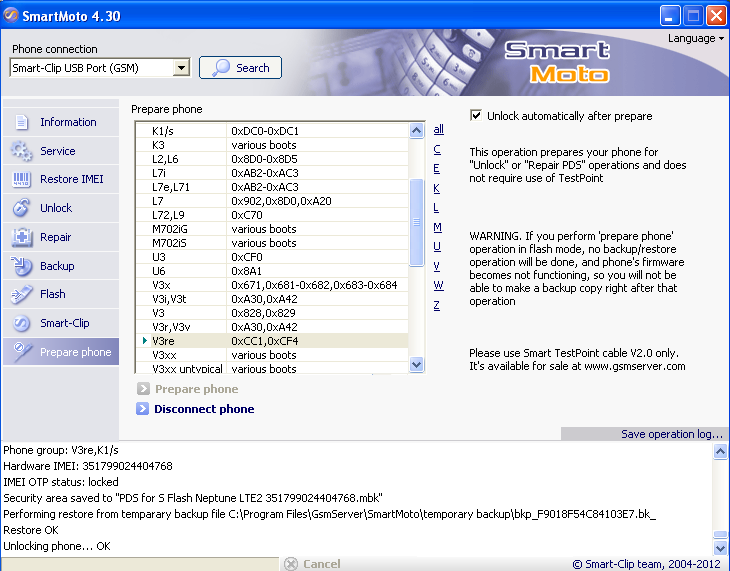The height and width of the screenshot is (571, 730).
Task: Select the K3 model row
Action: (272, 145)
